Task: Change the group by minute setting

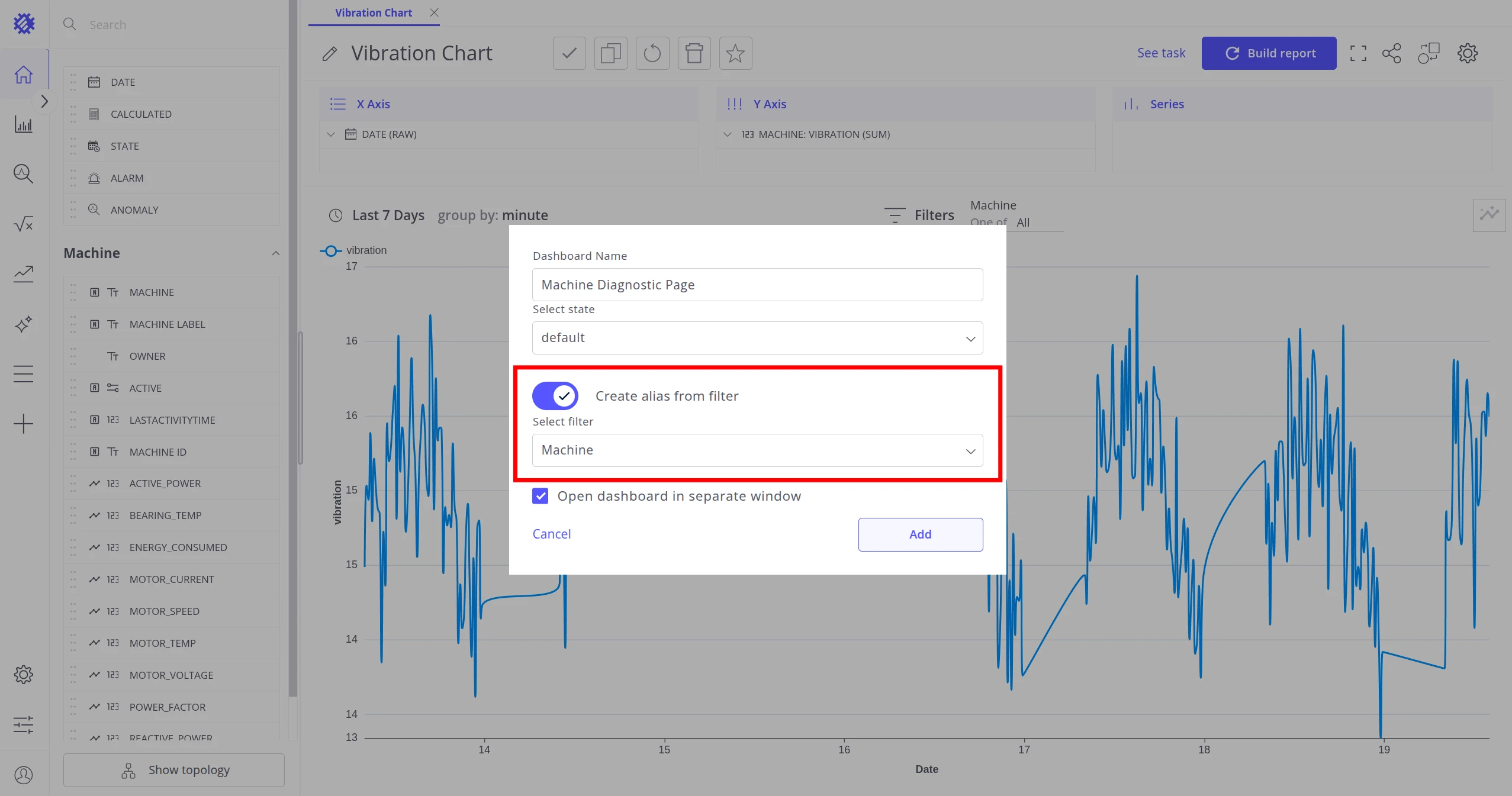Action: pyautogui.click(x=493, y=215)
